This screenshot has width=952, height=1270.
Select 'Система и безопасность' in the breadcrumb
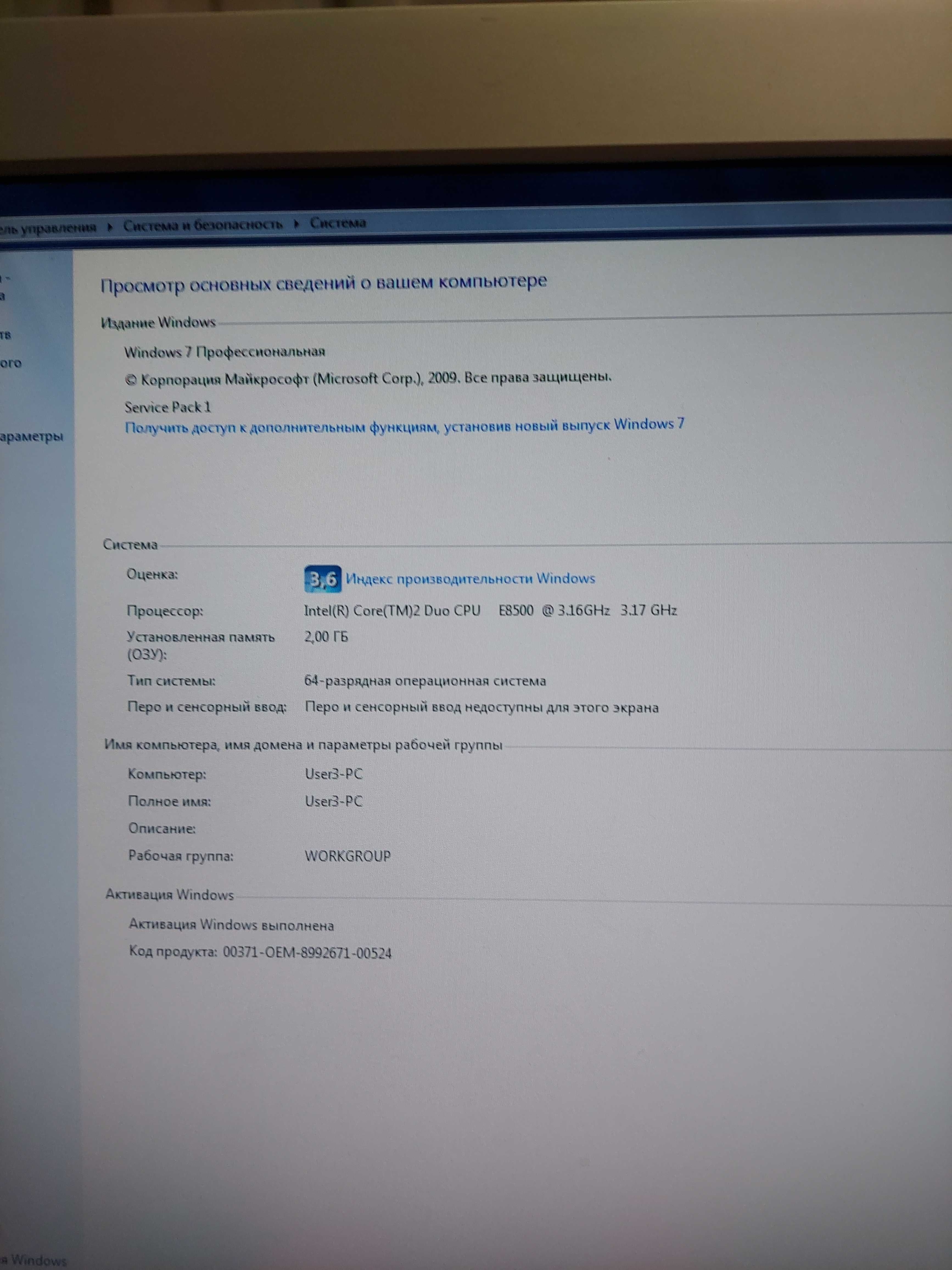203,224
